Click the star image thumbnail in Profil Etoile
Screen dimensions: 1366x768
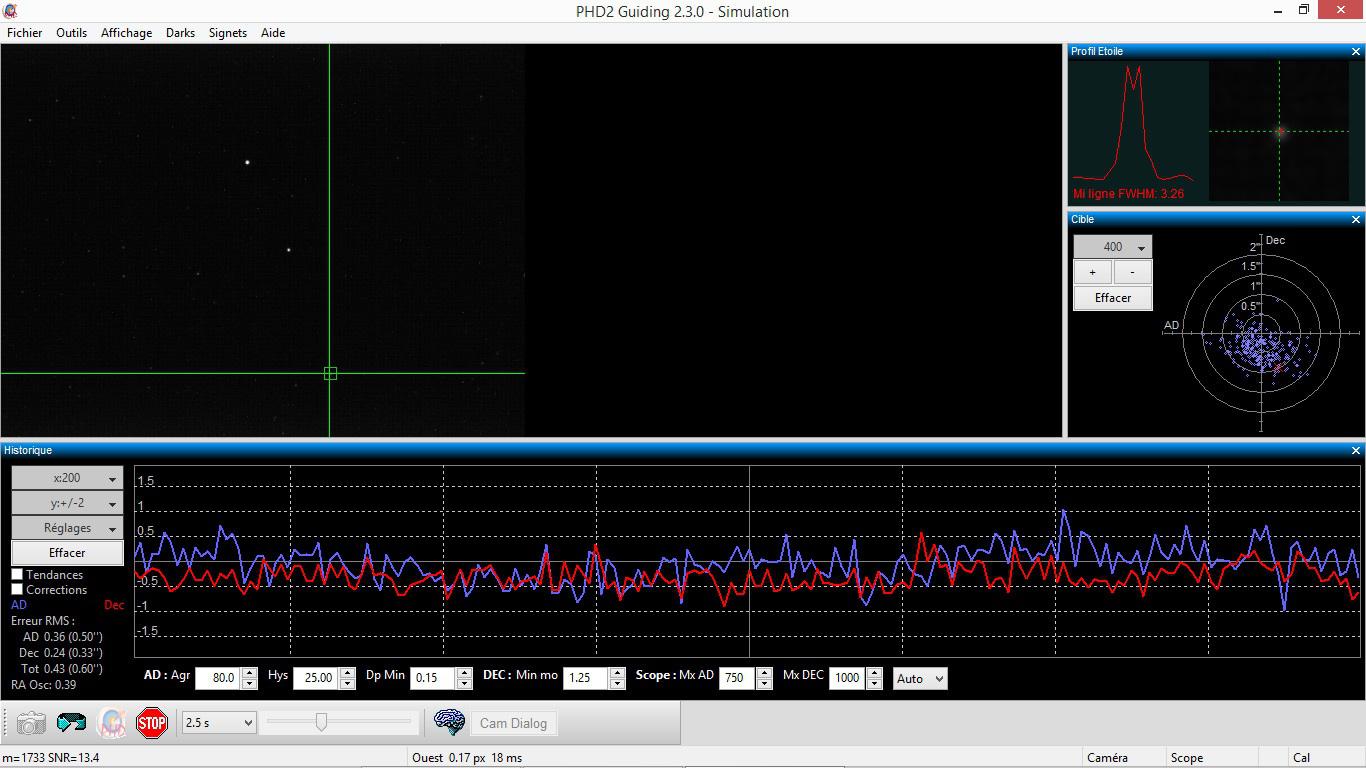(x=1279, y=131)
